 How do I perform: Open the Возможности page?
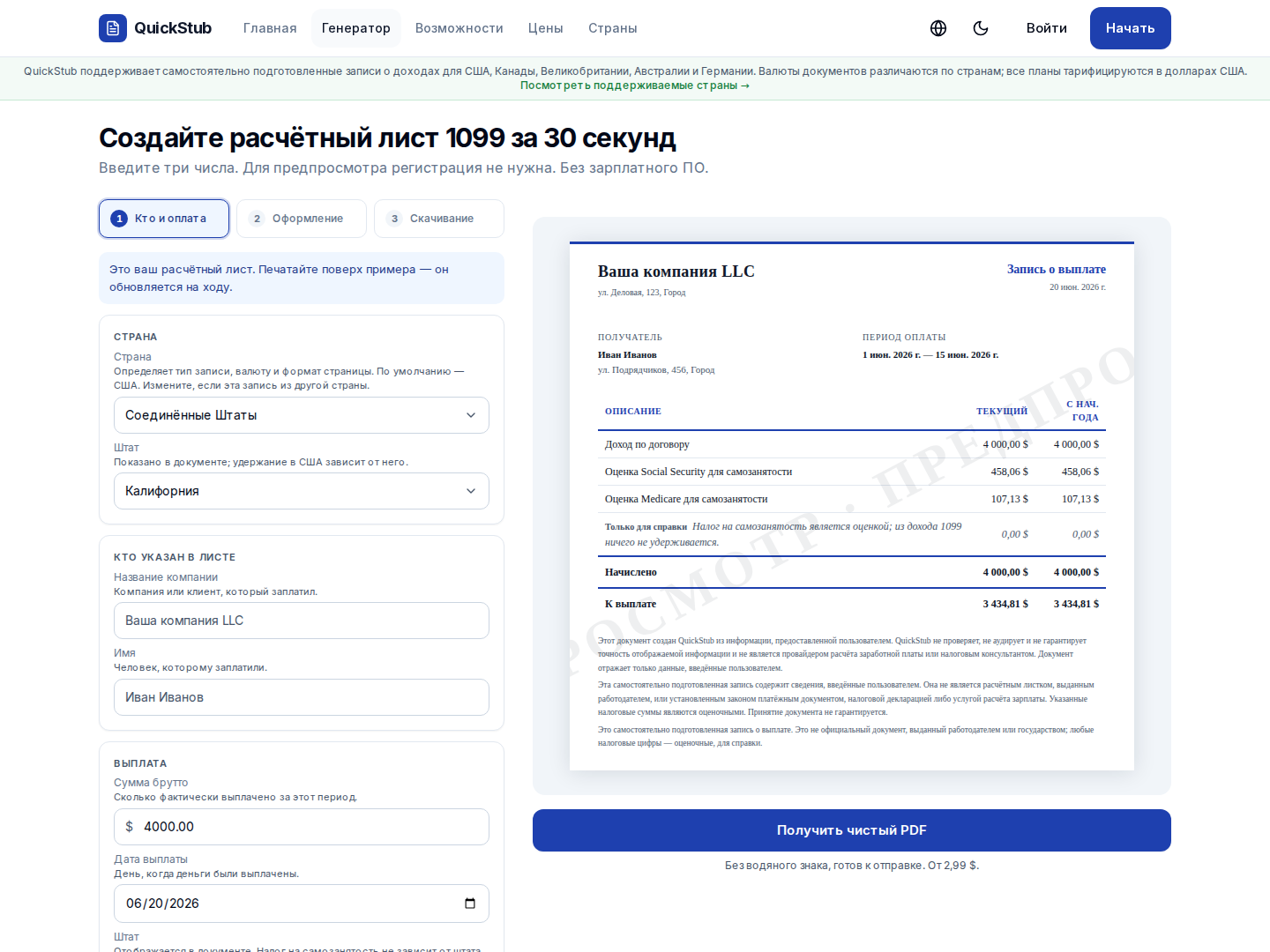pos(459,28)
